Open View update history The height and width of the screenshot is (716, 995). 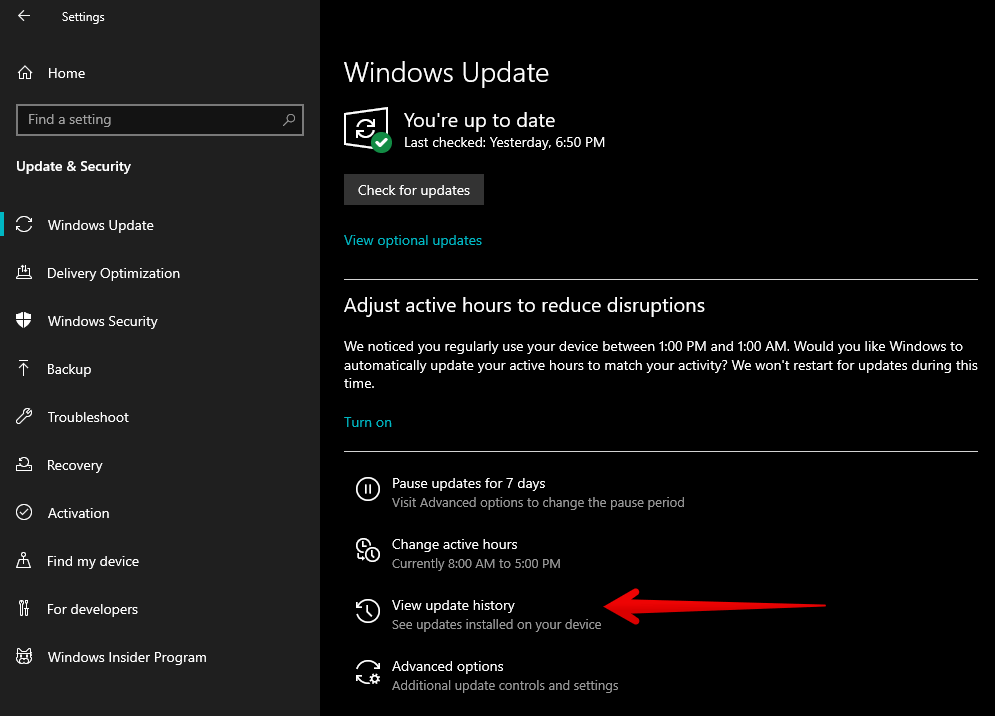point(453,605)
